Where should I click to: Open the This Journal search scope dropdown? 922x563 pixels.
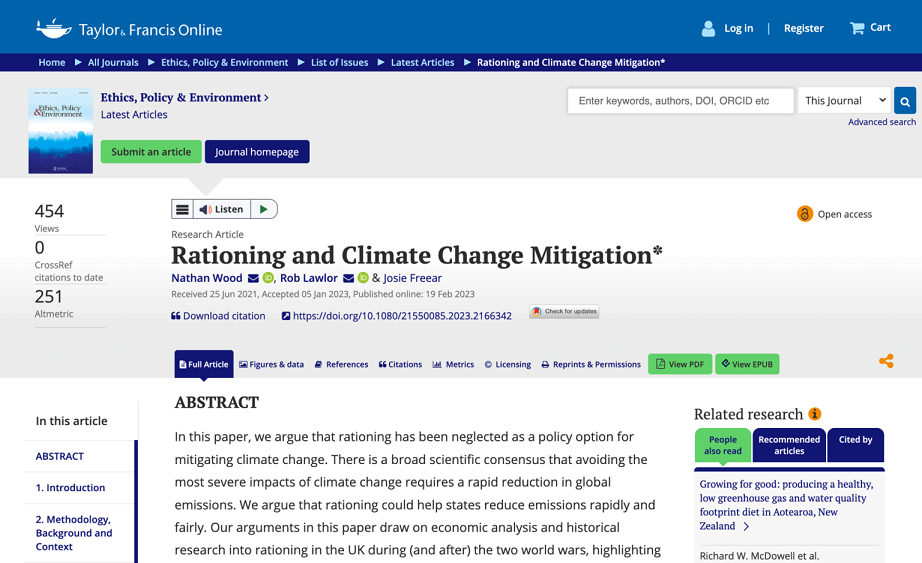tap(844, 101)
